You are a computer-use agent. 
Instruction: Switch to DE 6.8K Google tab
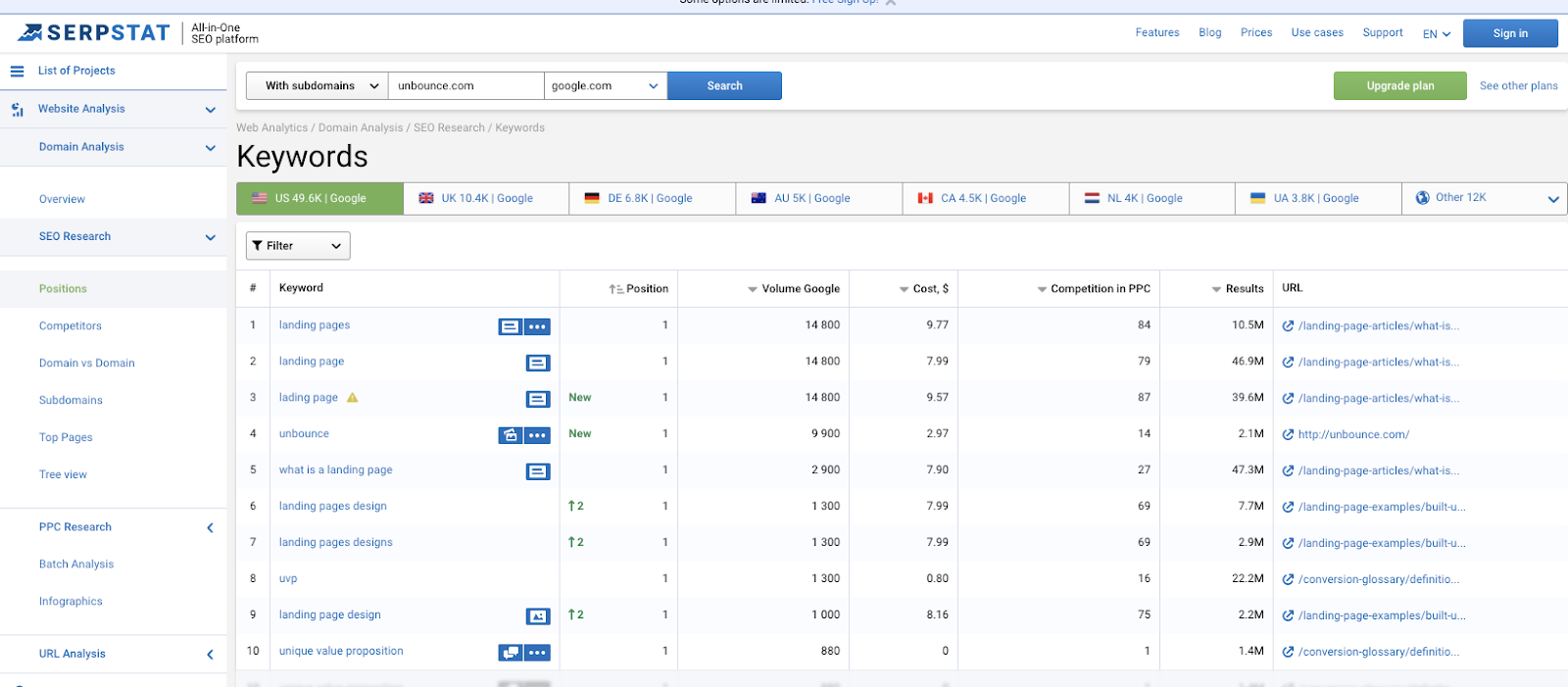653,199
